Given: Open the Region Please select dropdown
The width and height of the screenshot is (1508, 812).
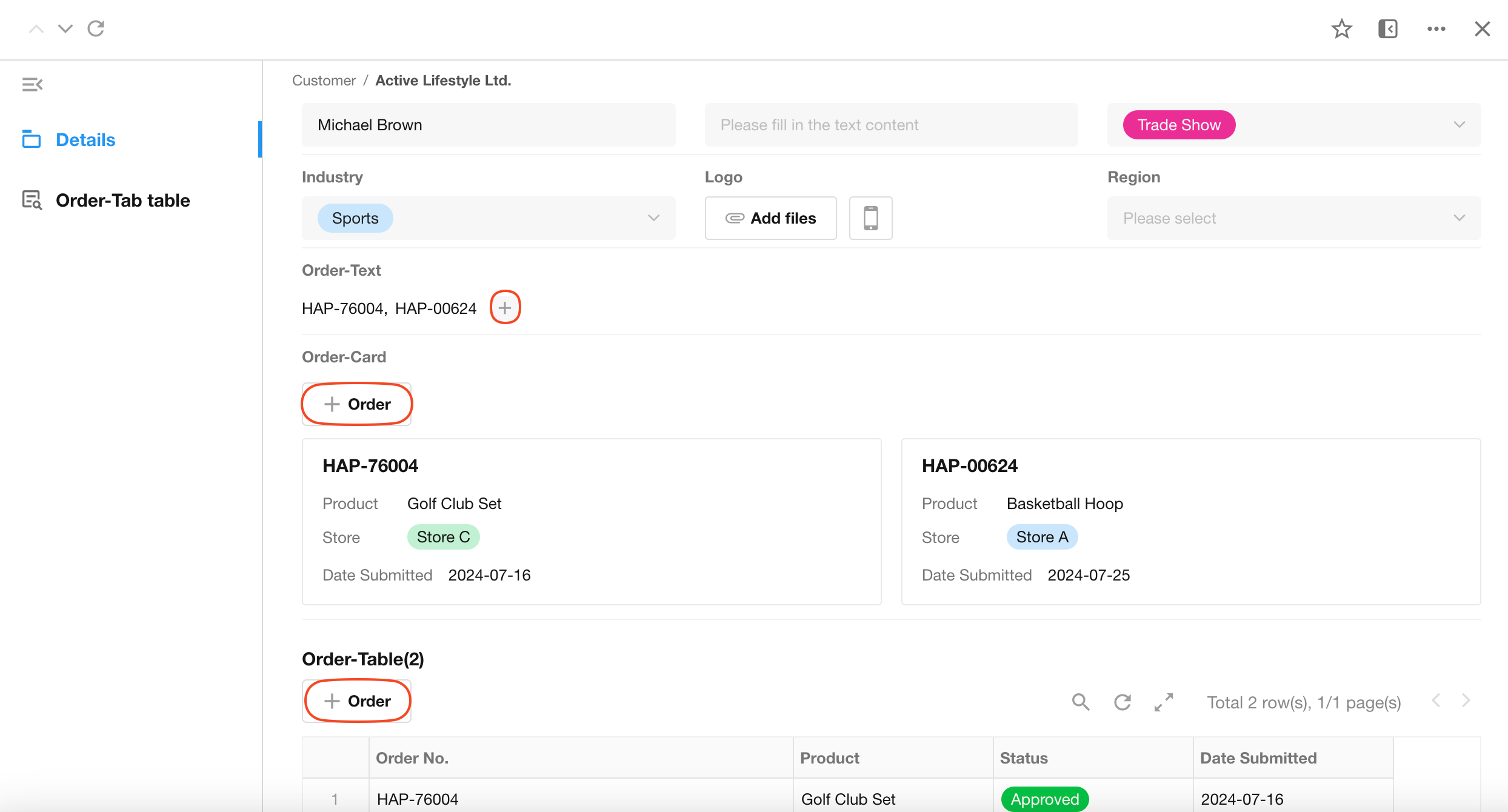Looking at the screenshot, I should (x=1293, y=218).
